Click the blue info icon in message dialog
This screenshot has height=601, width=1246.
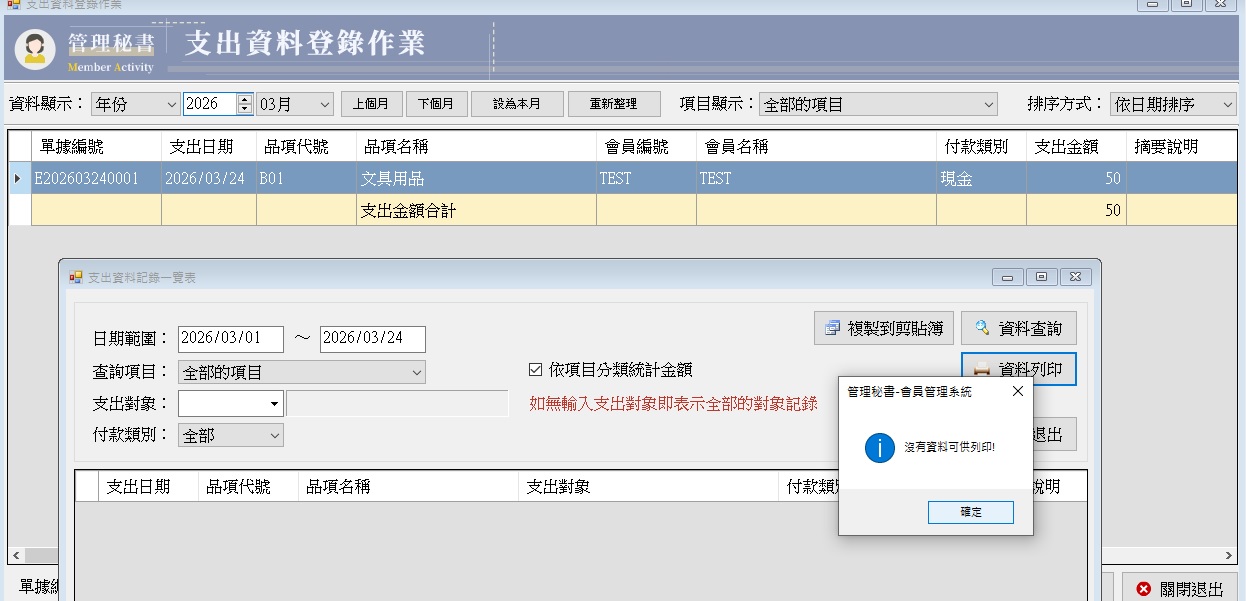(879, 447)
